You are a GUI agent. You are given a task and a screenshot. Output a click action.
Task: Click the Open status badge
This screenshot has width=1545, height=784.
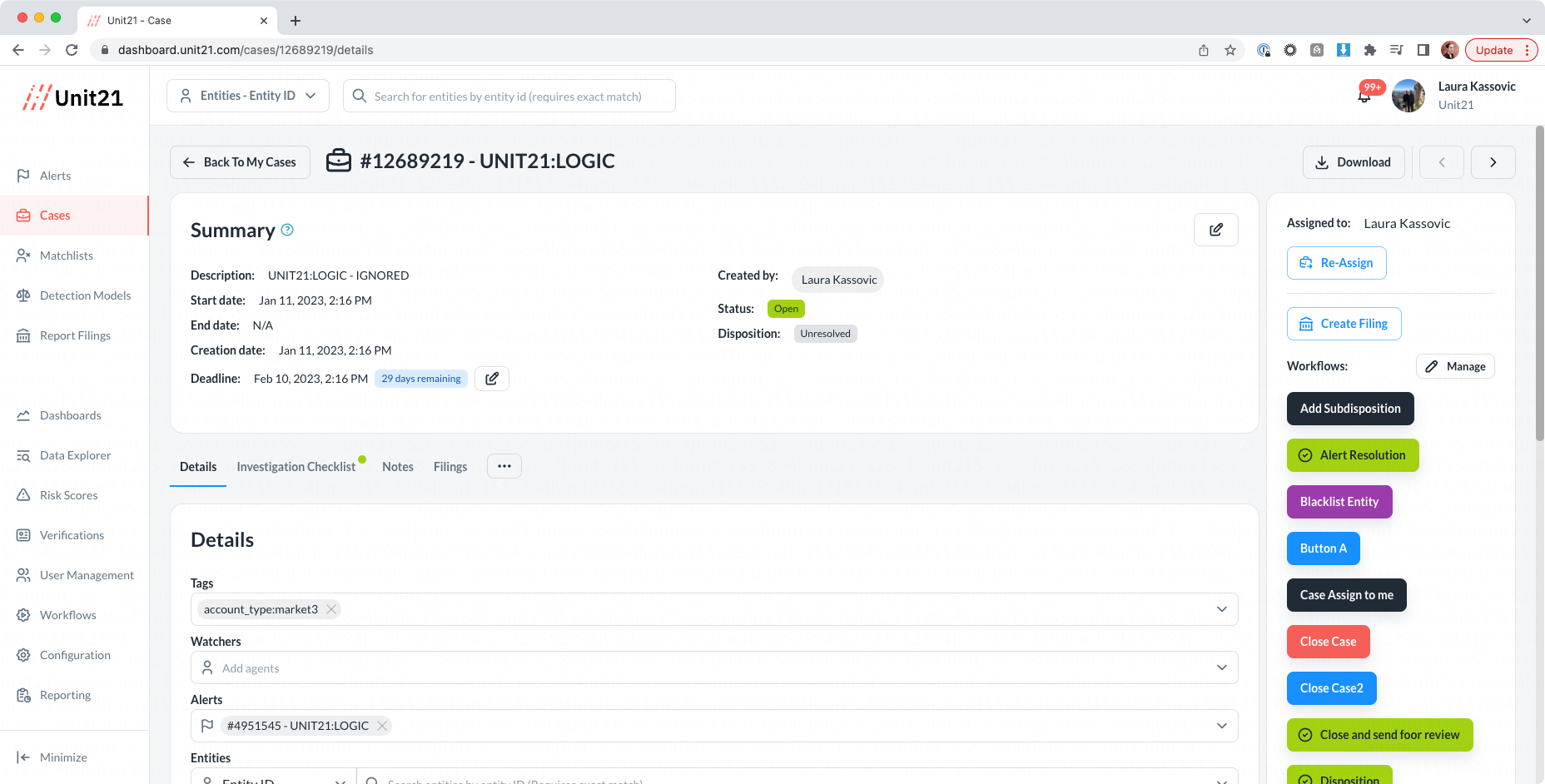(x=786, y=309)
